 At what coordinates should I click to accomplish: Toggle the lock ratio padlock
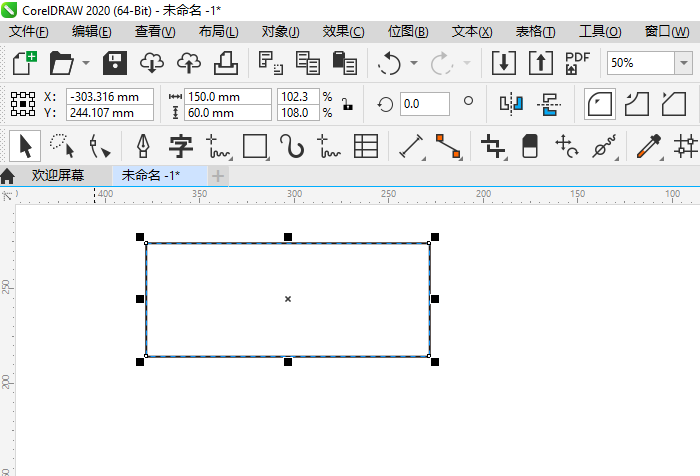click(347, 104)
